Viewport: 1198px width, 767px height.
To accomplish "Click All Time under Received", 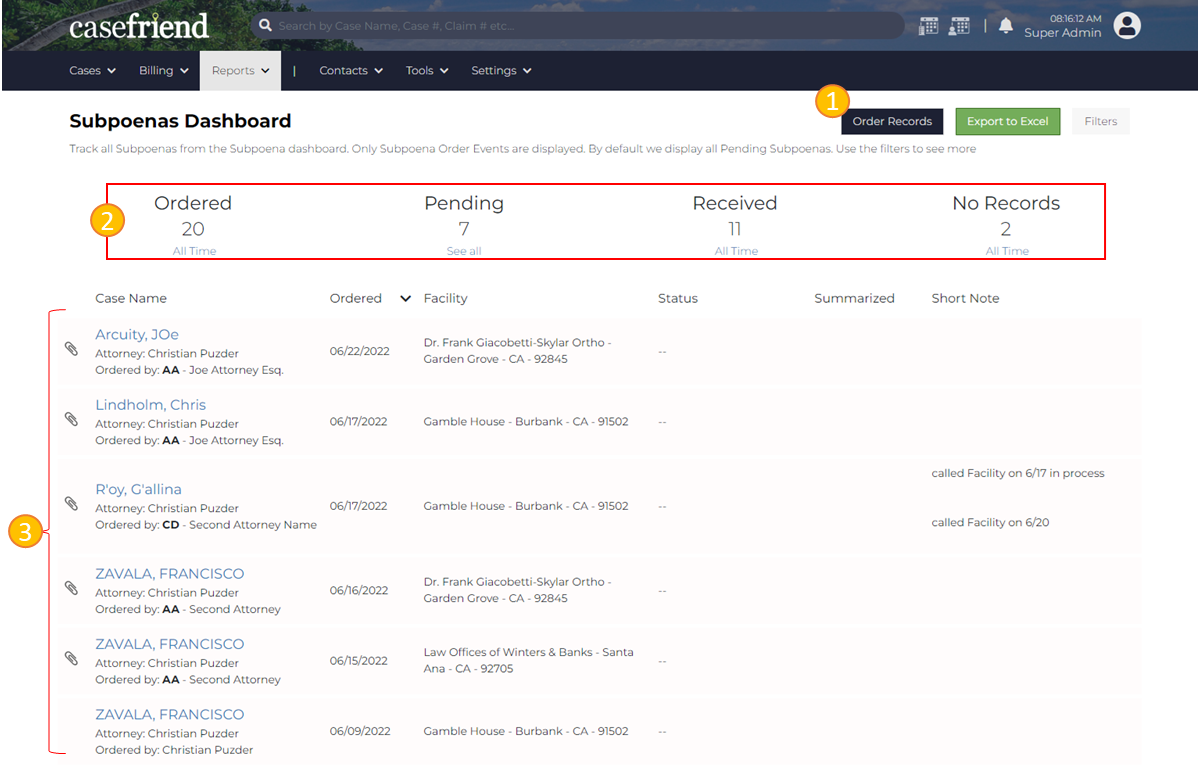I will coord(737,251).
